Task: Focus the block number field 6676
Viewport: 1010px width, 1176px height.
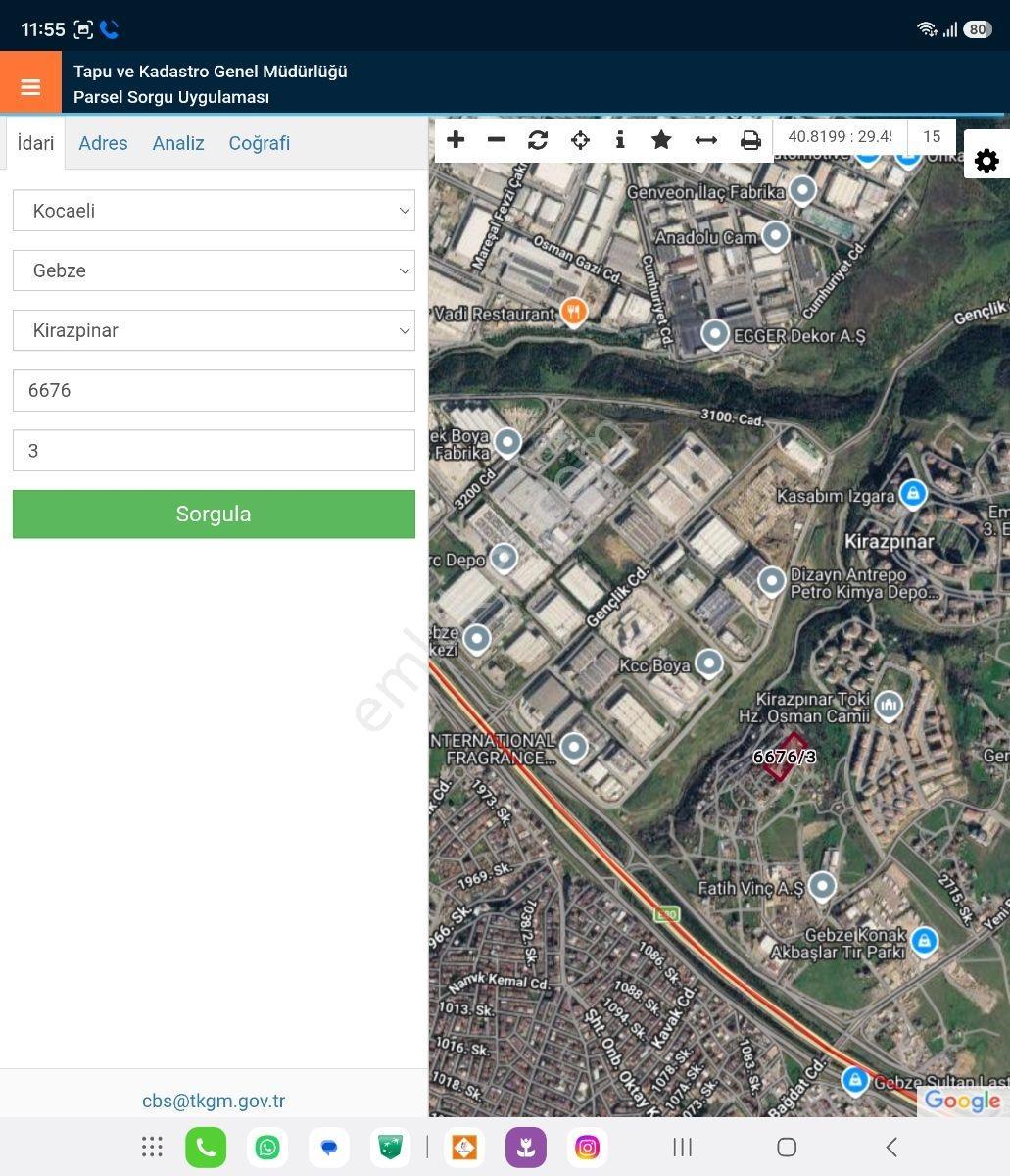Action: click(x=214, y=390)
